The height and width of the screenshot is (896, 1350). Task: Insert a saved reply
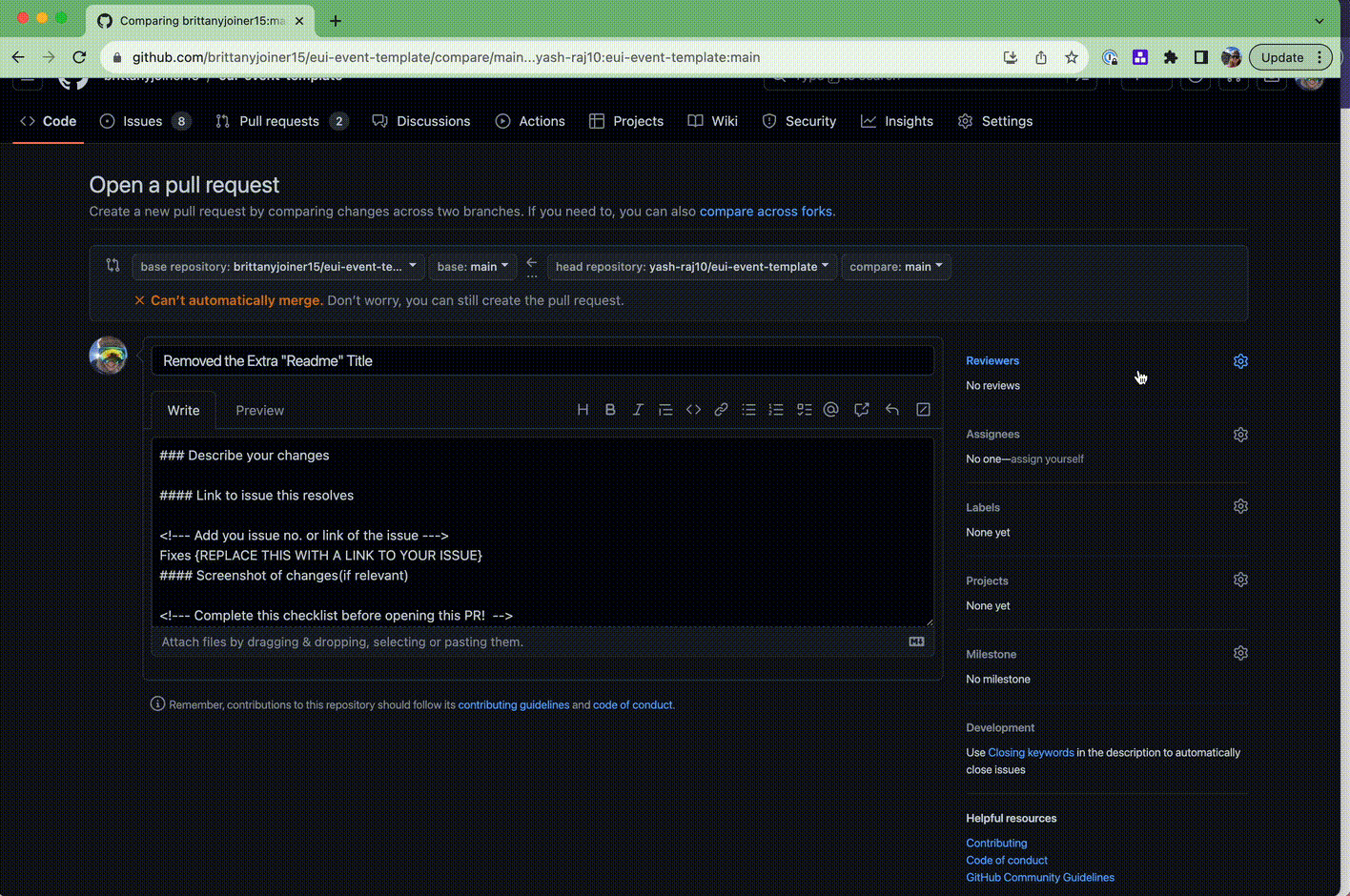tap(892, 410)
